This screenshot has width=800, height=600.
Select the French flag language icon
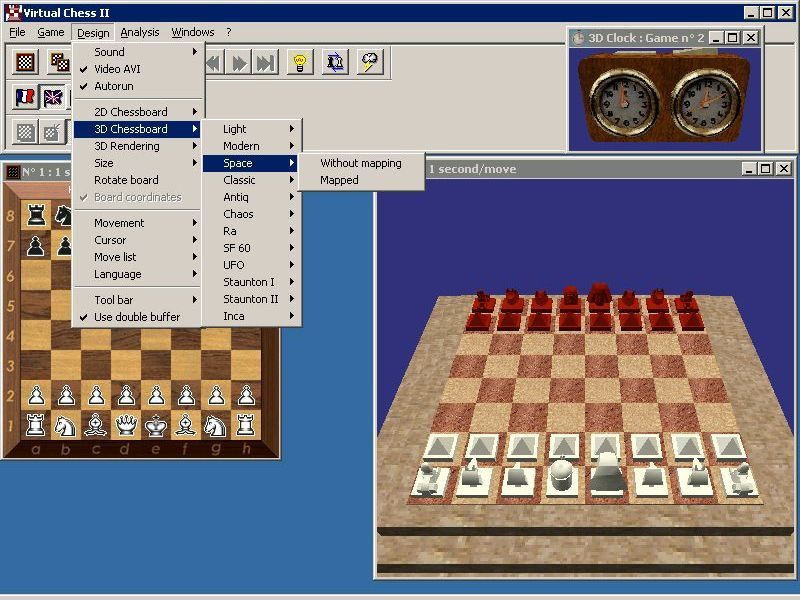click(x=27, y=97)
